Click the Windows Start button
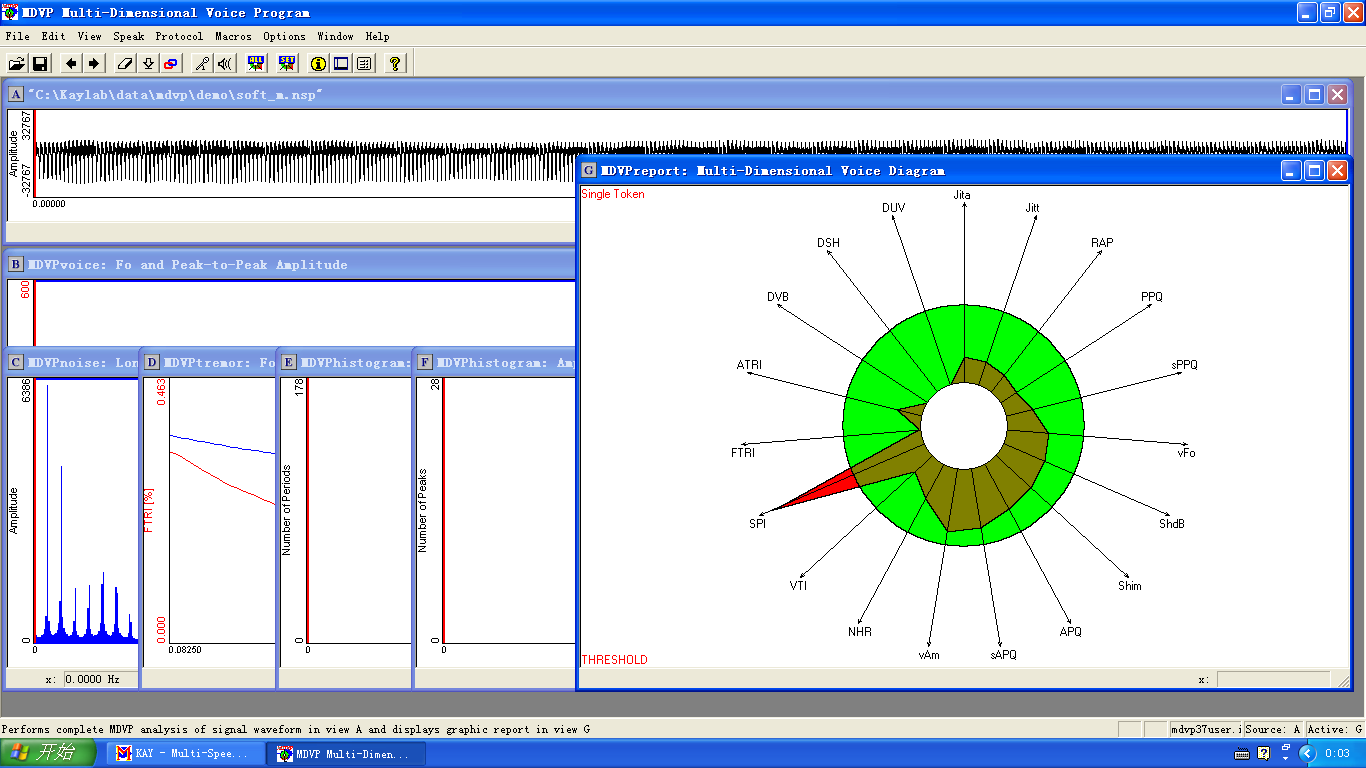Viewport: 1366px width, 768px height. click(x=49, y=753)
